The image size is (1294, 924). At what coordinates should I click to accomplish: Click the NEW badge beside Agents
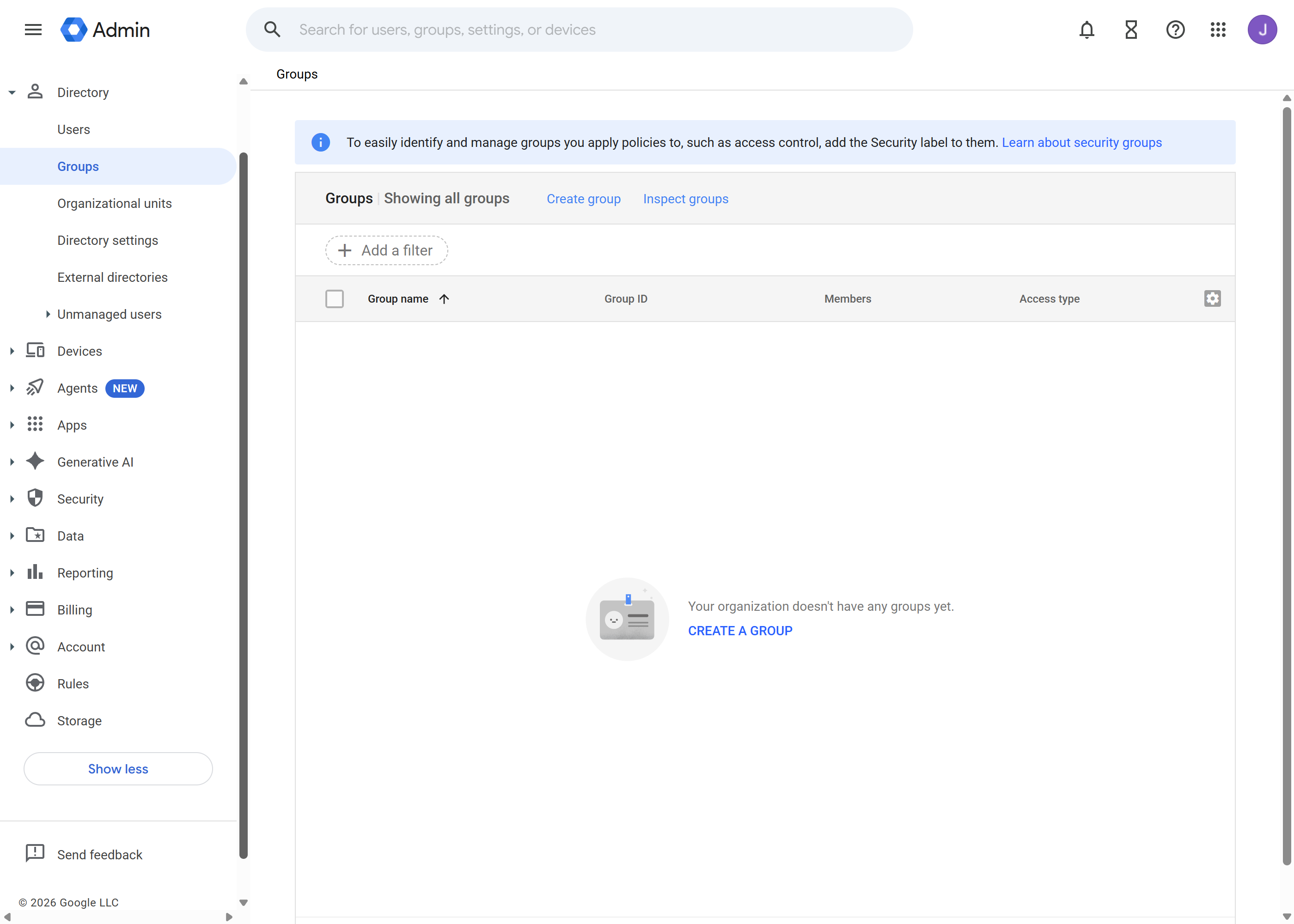click(125, 388)
